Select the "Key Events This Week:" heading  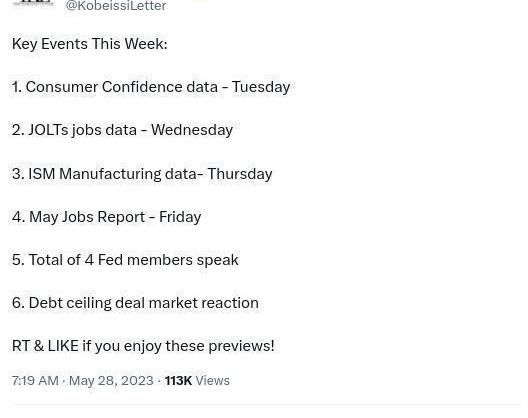click(x=90, y=44)
